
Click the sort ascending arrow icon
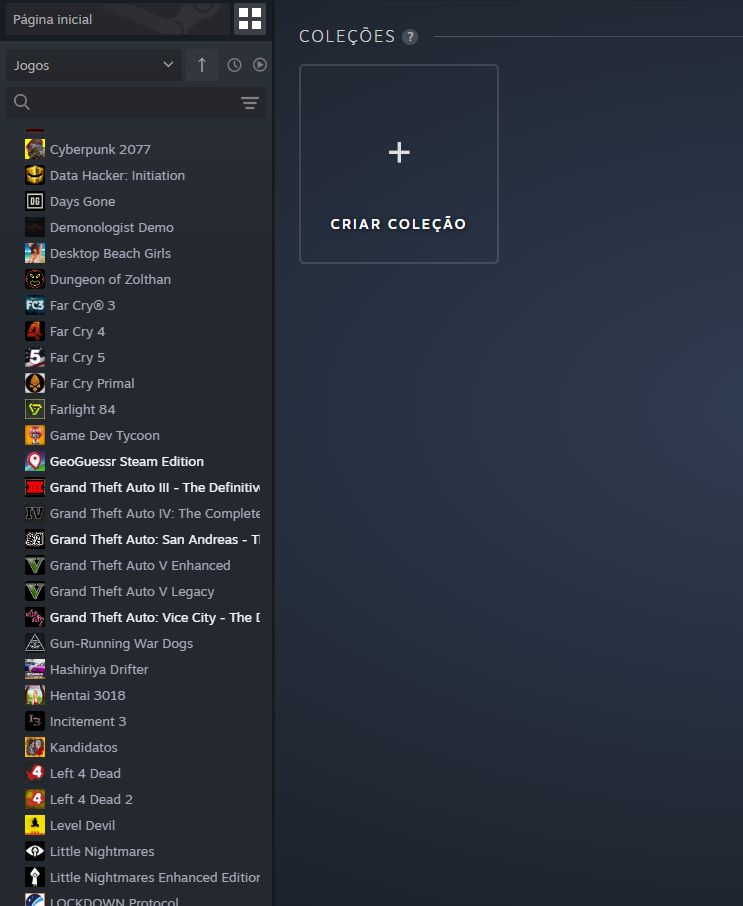pos(202,65)
